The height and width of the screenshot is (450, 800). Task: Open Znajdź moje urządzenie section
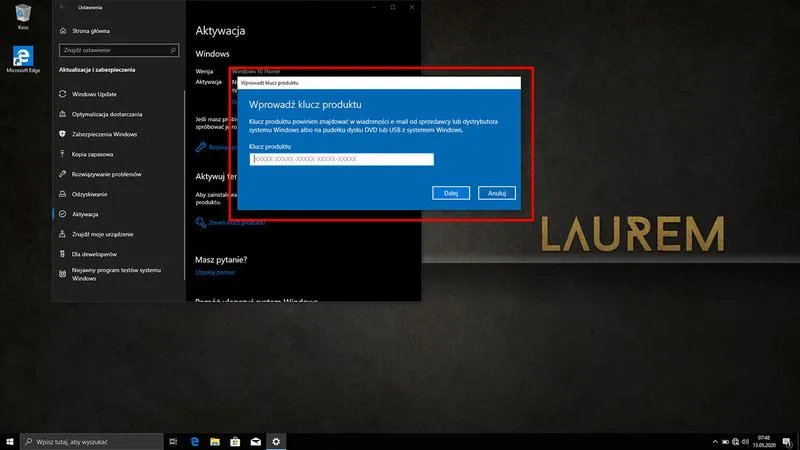pos(102,234)
